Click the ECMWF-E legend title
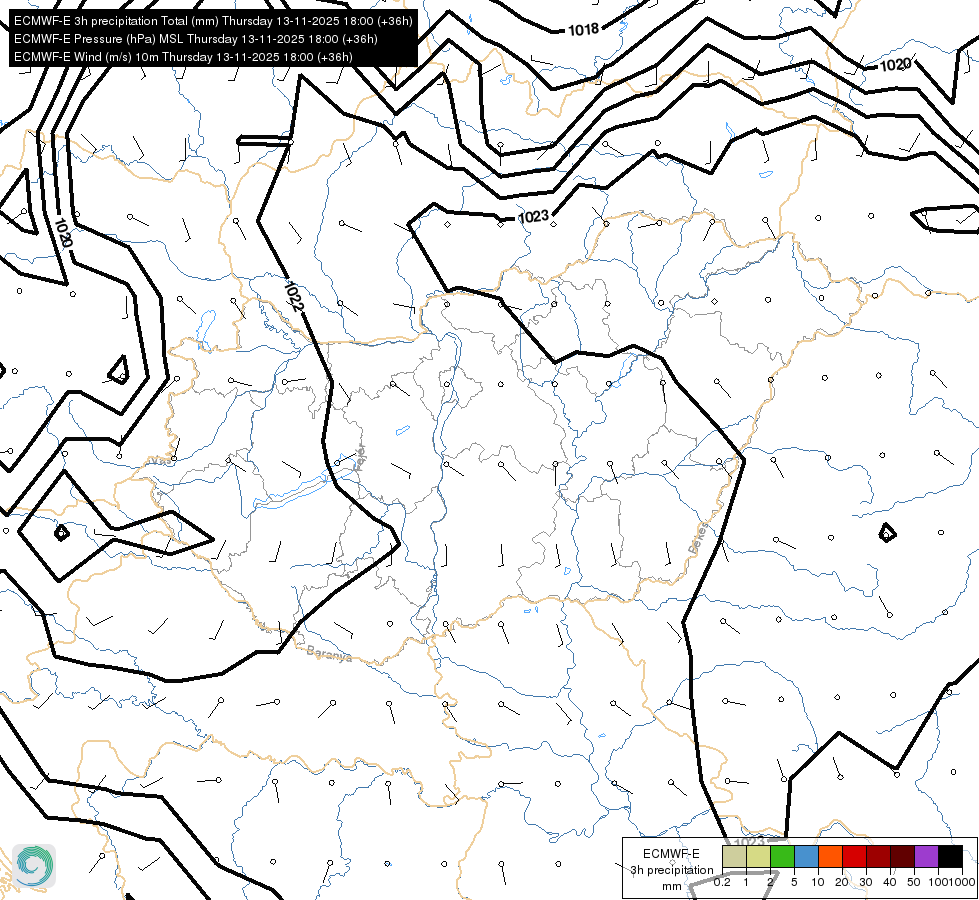This screenshot has width=979, height=900. (671, 854)
